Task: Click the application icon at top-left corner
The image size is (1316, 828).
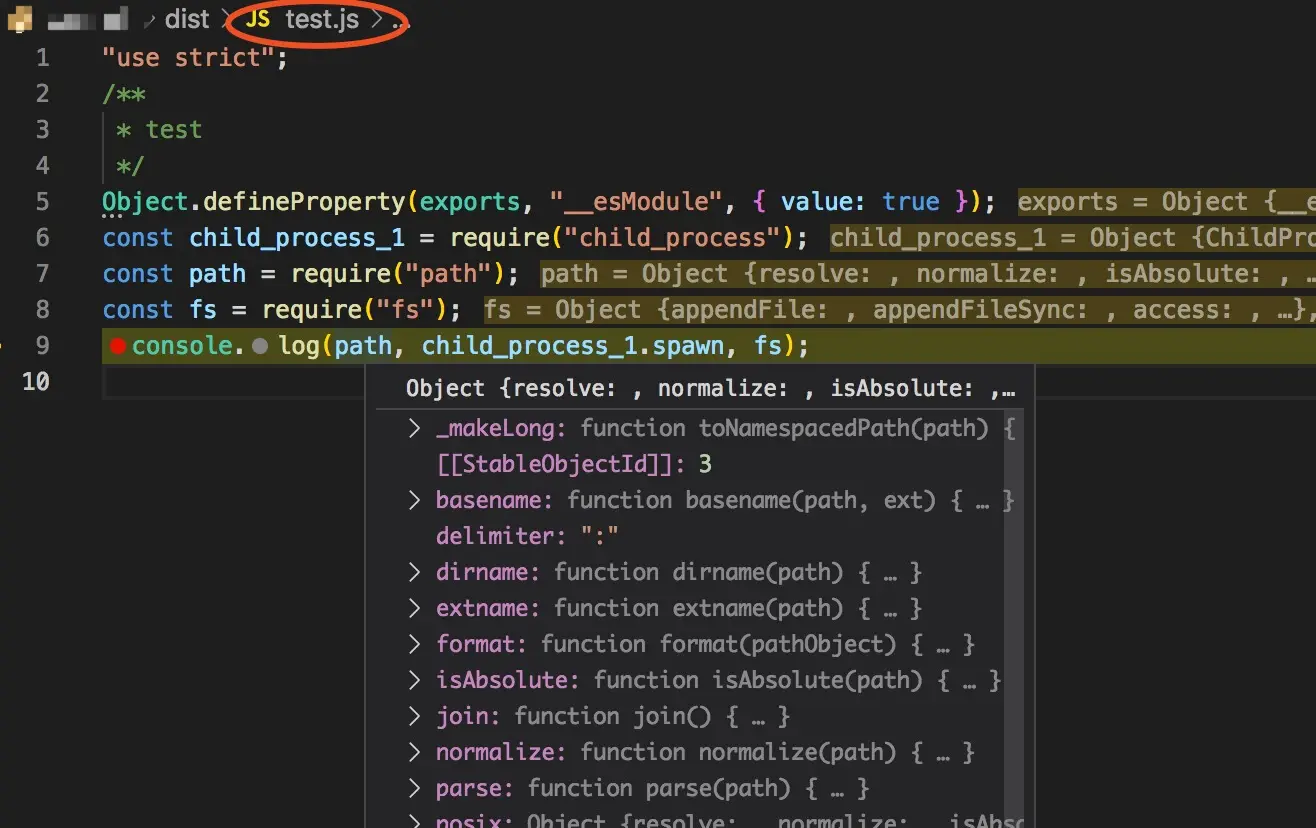Action: (x=18, y=18)
